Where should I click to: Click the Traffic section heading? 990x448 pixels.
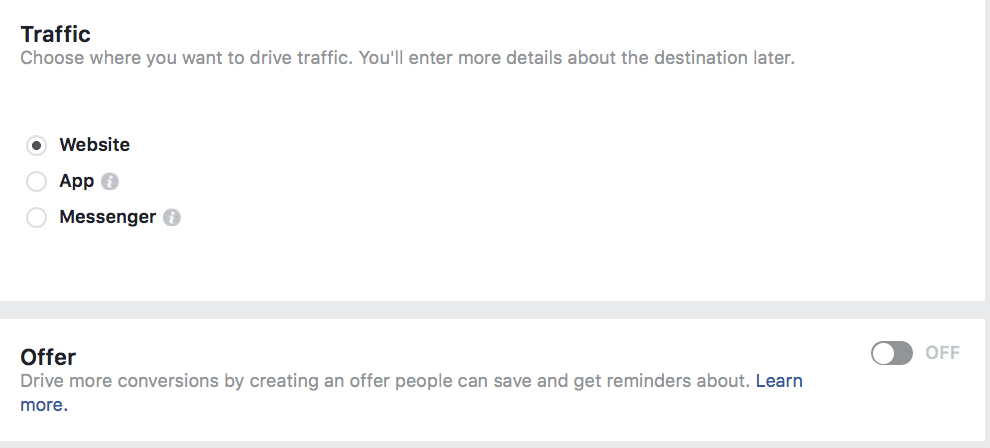coord(55,35)
